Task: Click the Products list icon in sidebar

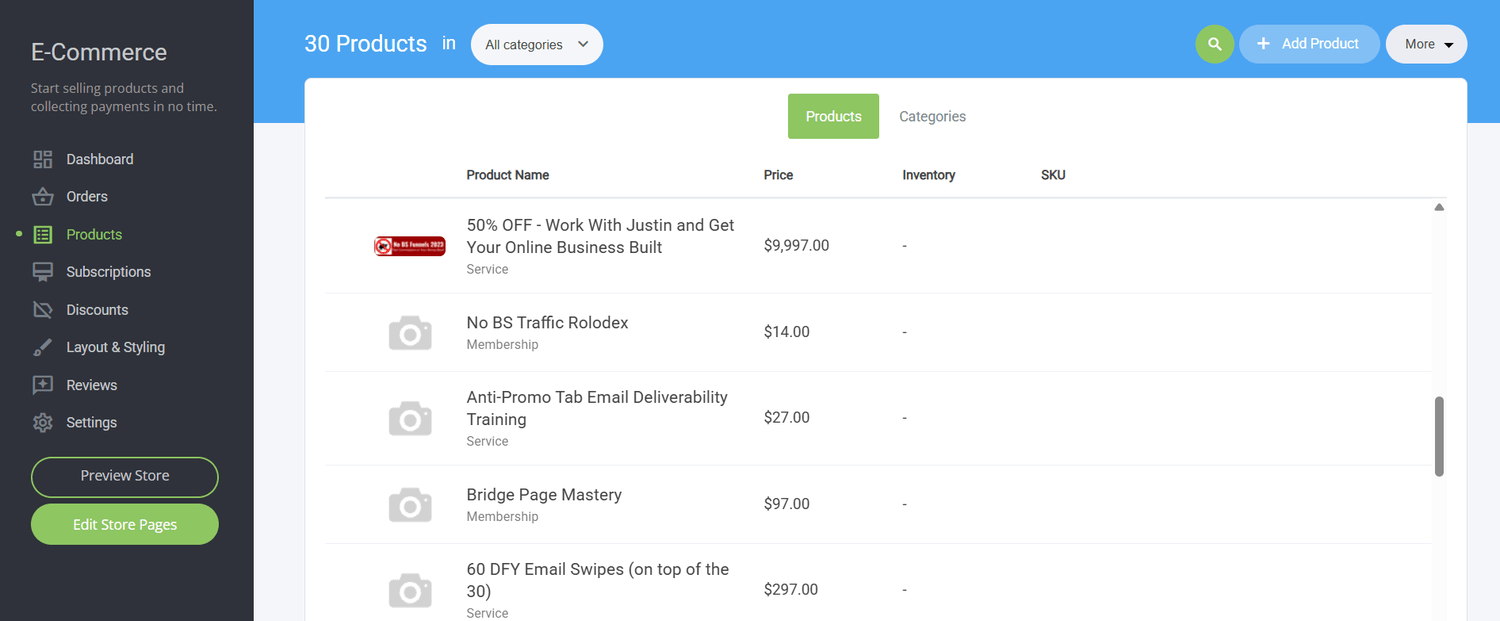Action: pyautogui.click(x=42, y=234)
